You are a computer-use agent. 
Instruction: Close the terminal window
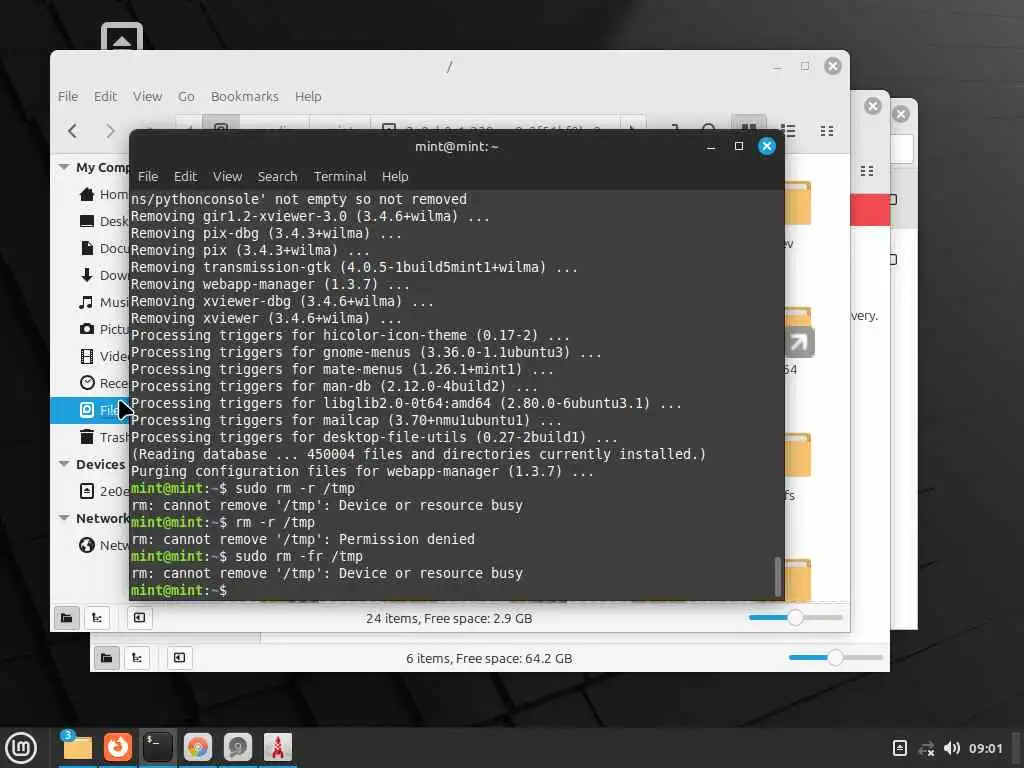pyautogui.click(x=767, y=146)
